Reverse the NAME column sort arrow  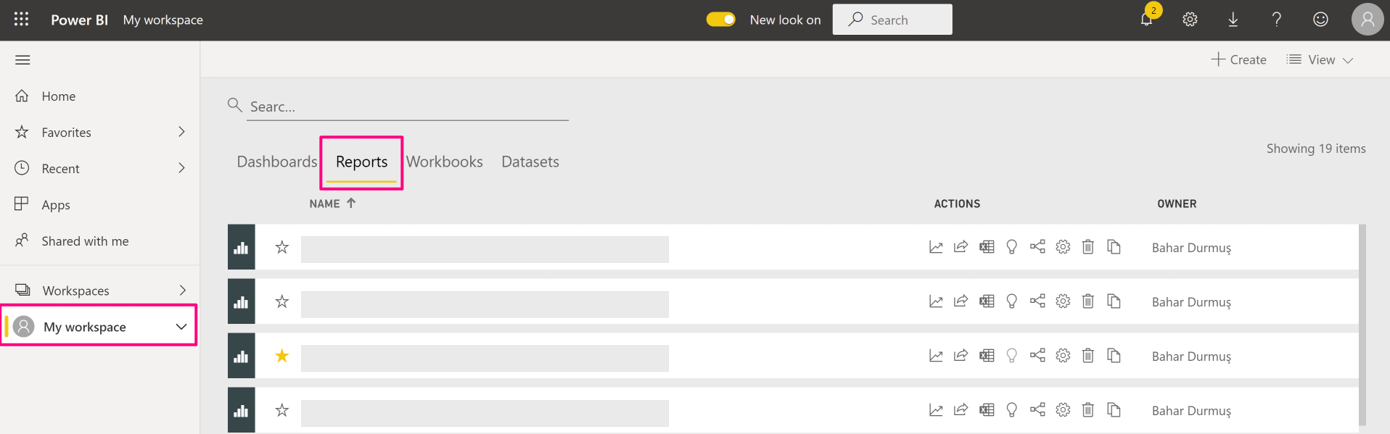click(351, 203)
